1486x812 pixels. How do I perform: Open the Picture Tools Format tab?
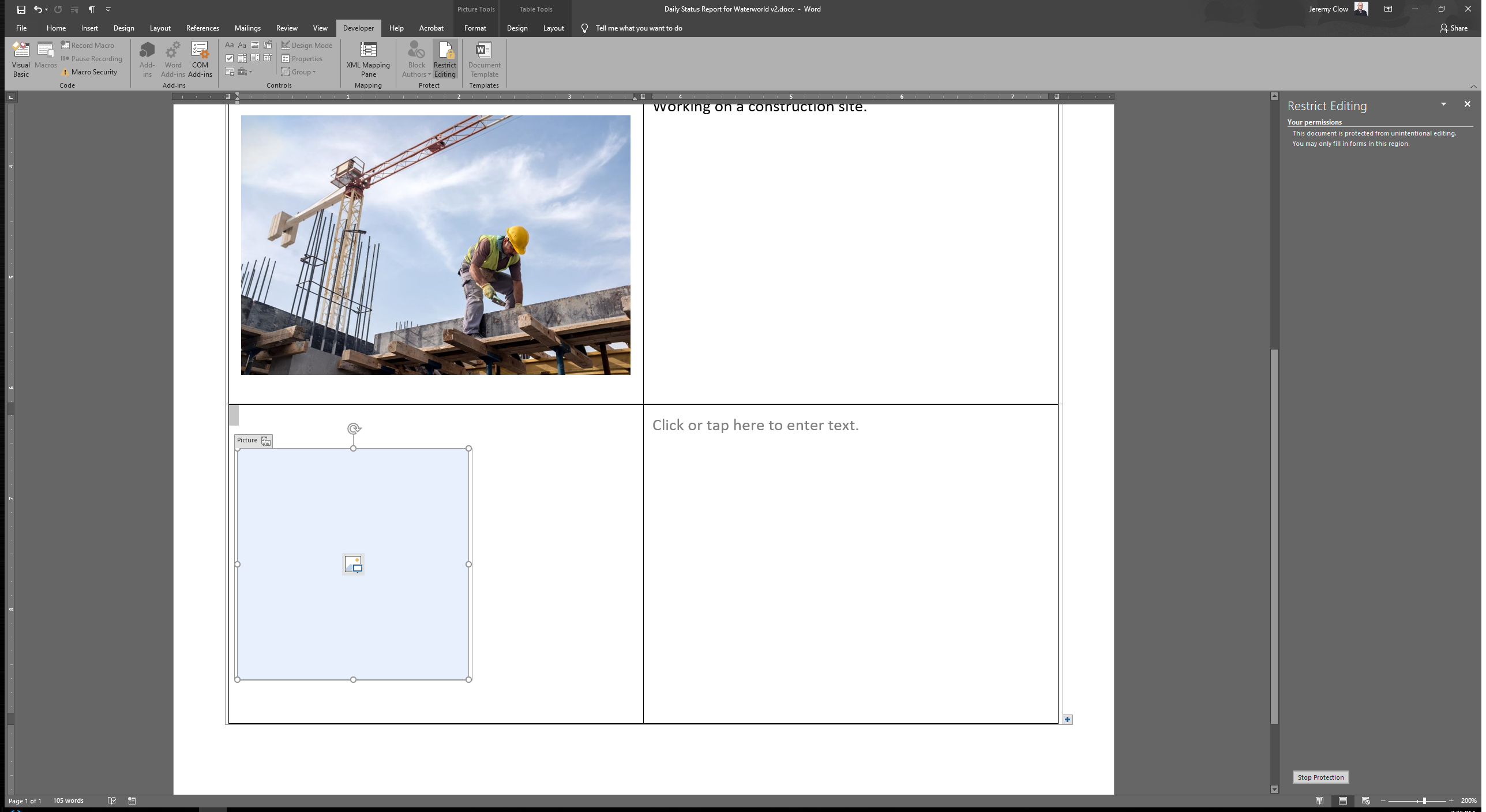pos(475,28)
